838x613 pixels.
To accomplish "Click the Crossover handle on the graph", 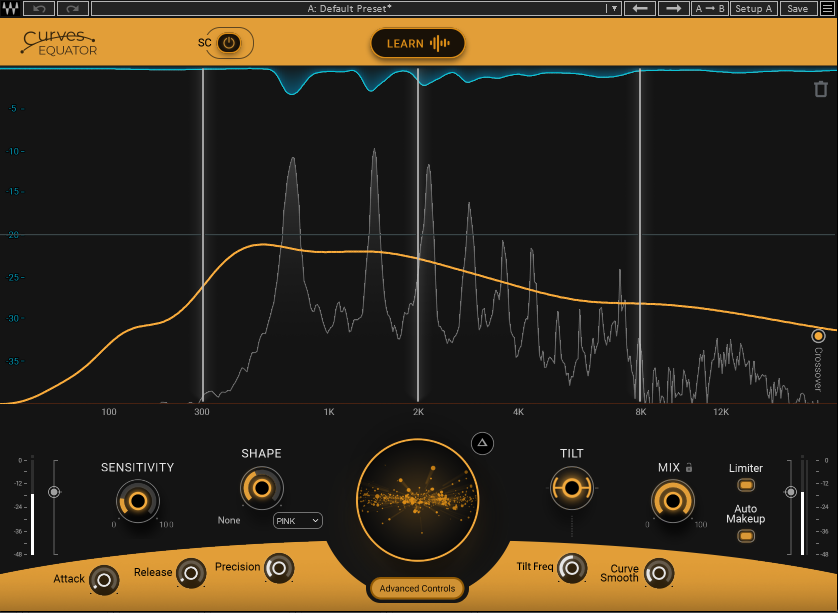I will pyautogui.click(x=818, y=336).
